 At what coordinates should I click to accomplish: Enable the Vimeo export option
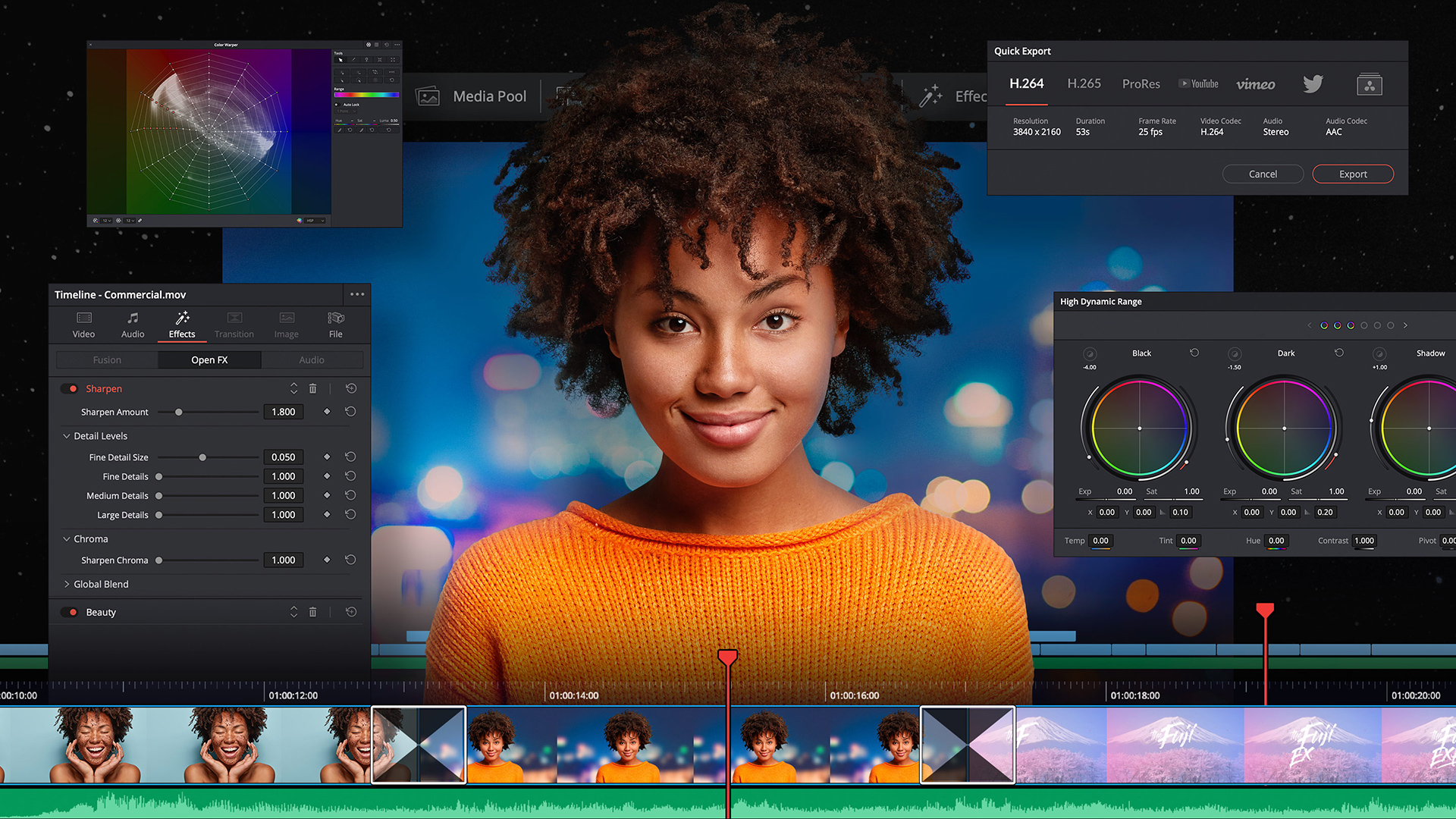tap(1253, 84)
